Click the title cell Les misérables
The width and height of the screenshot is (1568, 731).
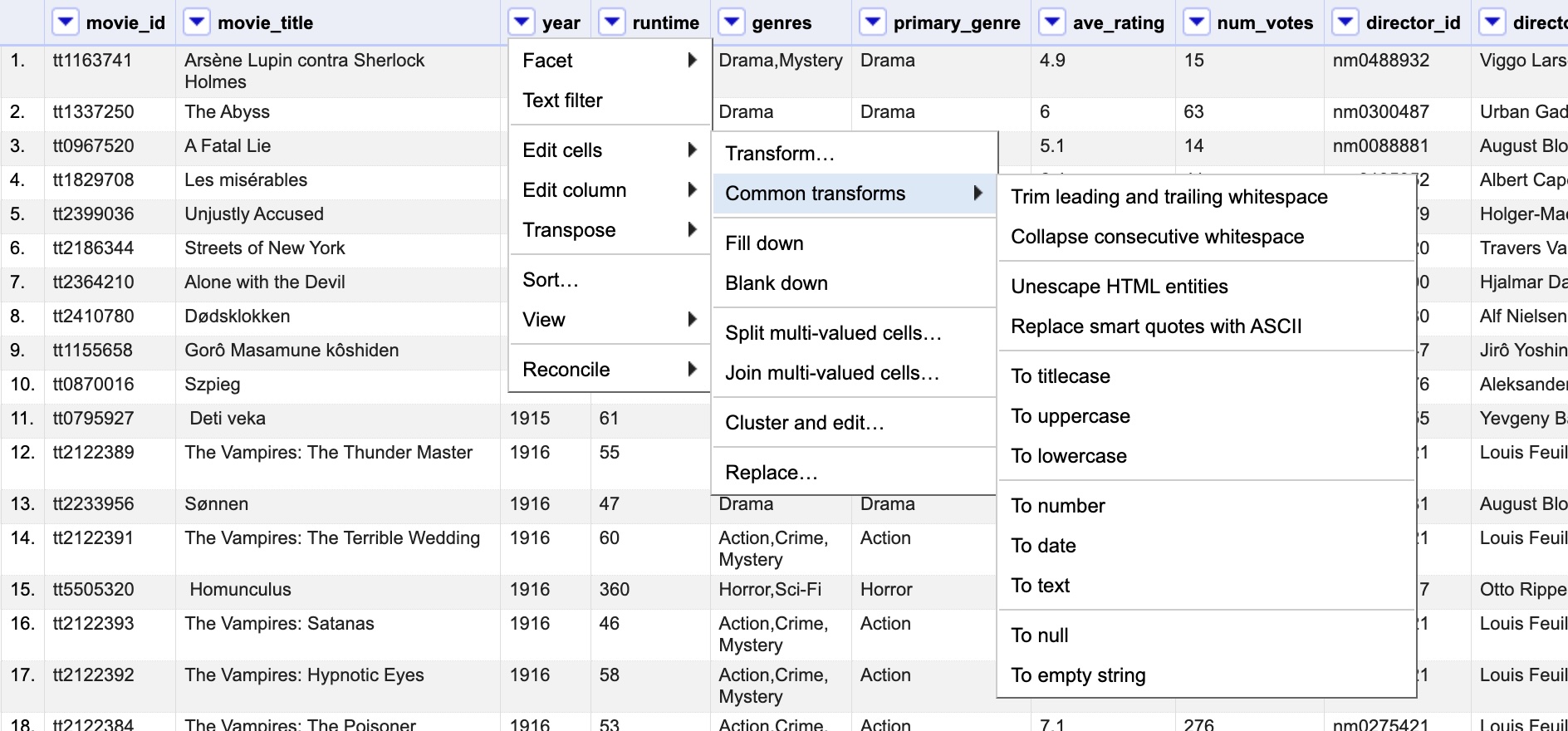[x=246, y=180]
